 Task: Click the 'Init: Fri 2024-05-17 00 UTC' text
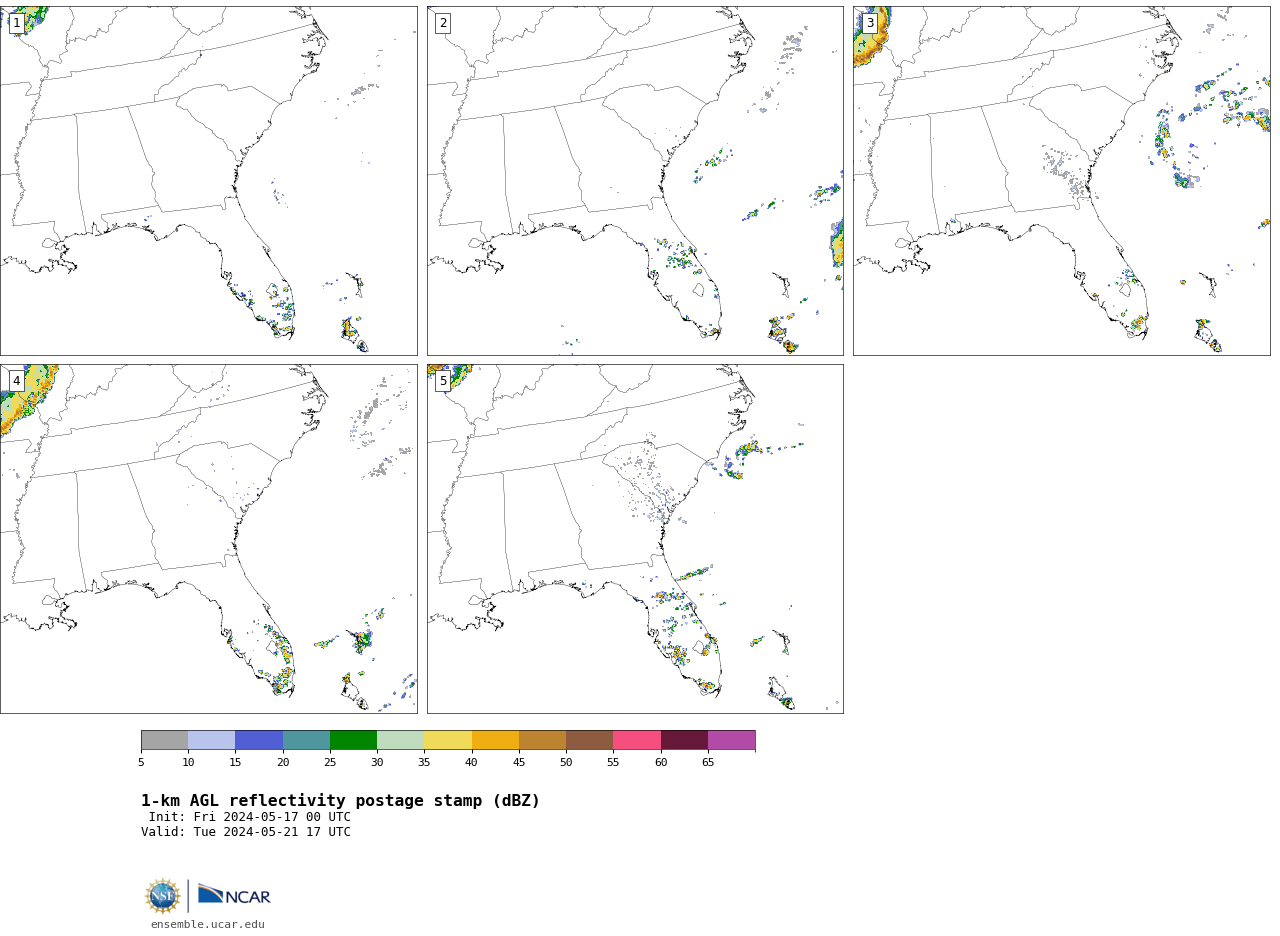pyautogui.click(x=250, y=817)
